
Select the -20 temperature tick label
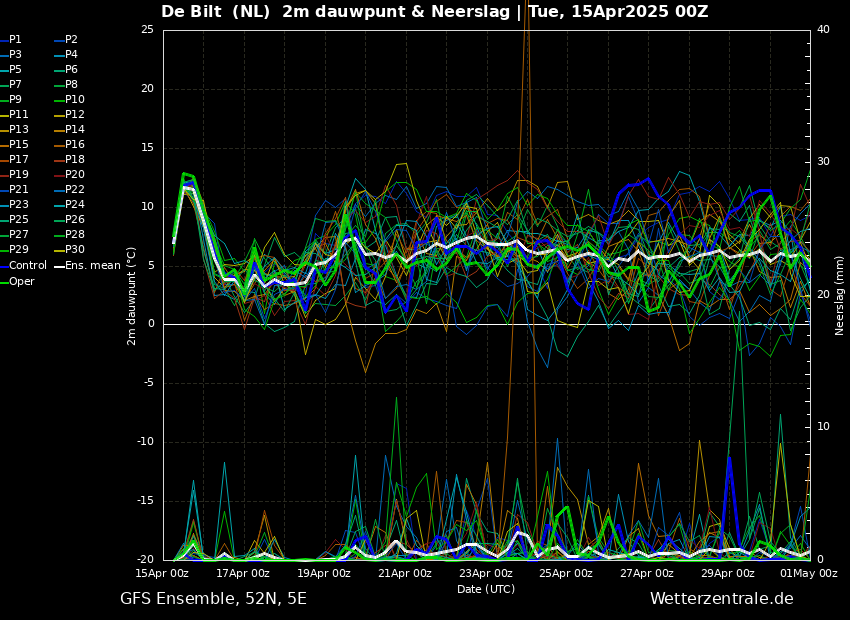coord(146,559)
